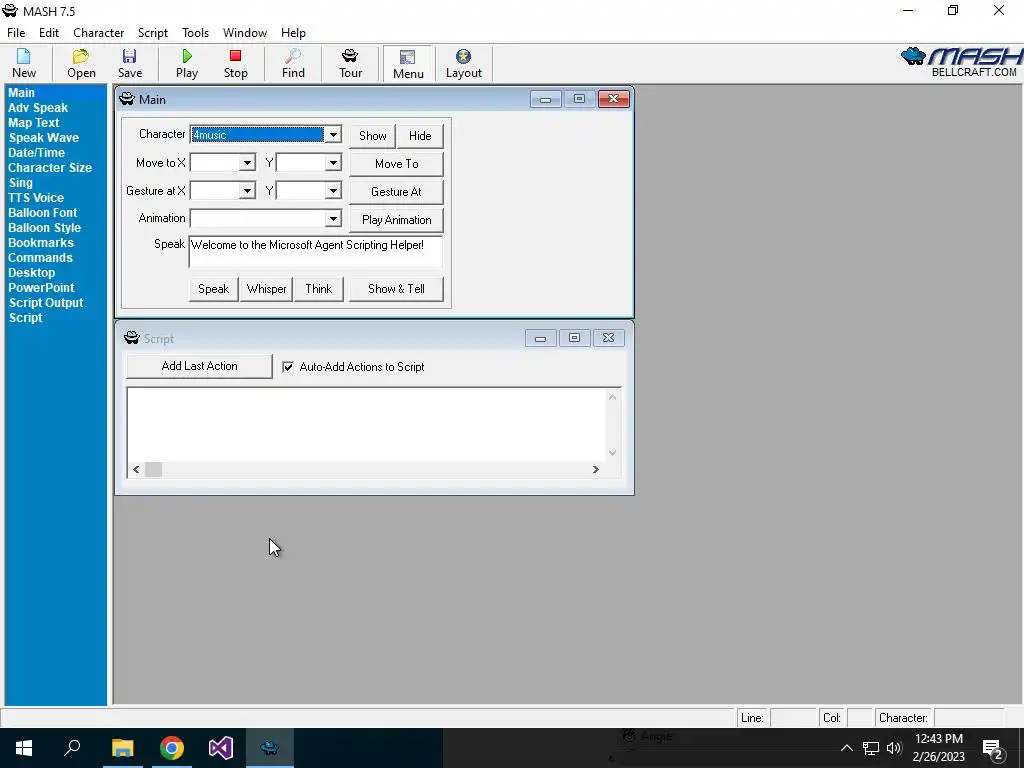
Task: Select Adv Speak in the sidebar
Action: (x=38, y=108)
